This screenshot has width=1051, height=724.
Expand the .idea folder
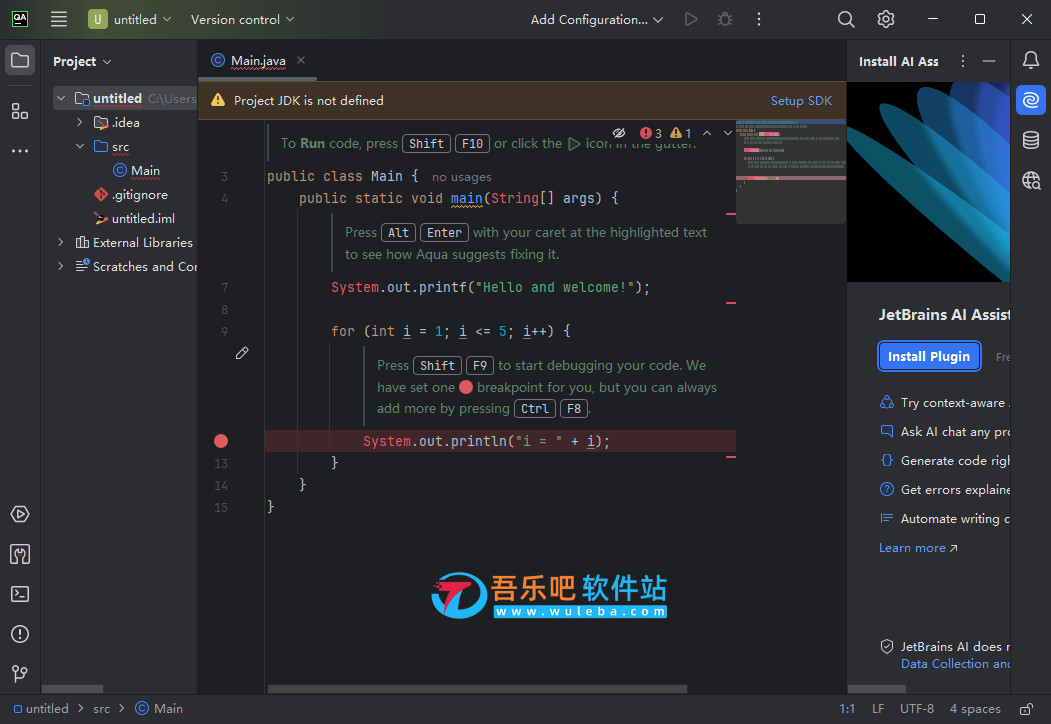pos(80,122)
